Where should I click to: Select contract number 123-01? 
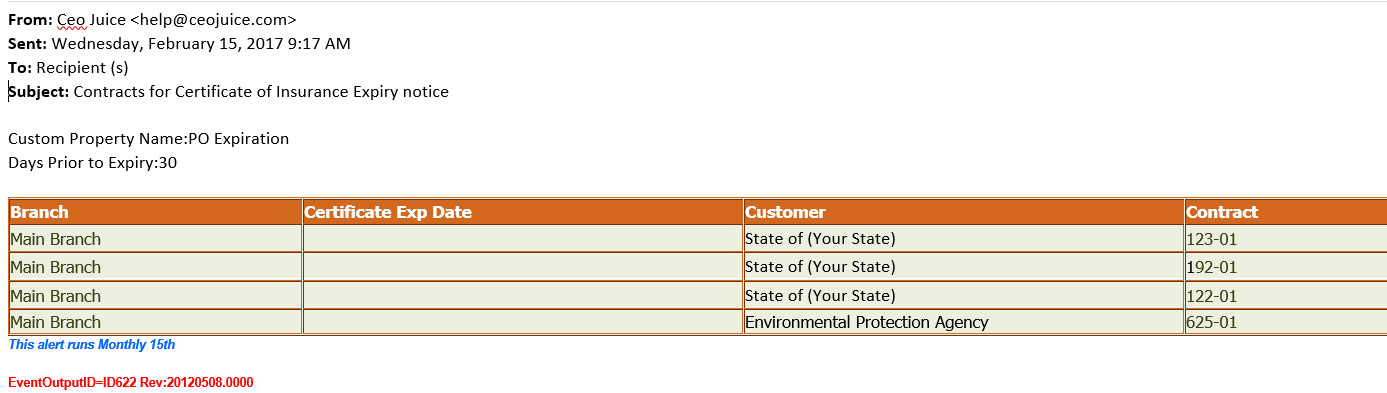click(x=1212, y=239)
